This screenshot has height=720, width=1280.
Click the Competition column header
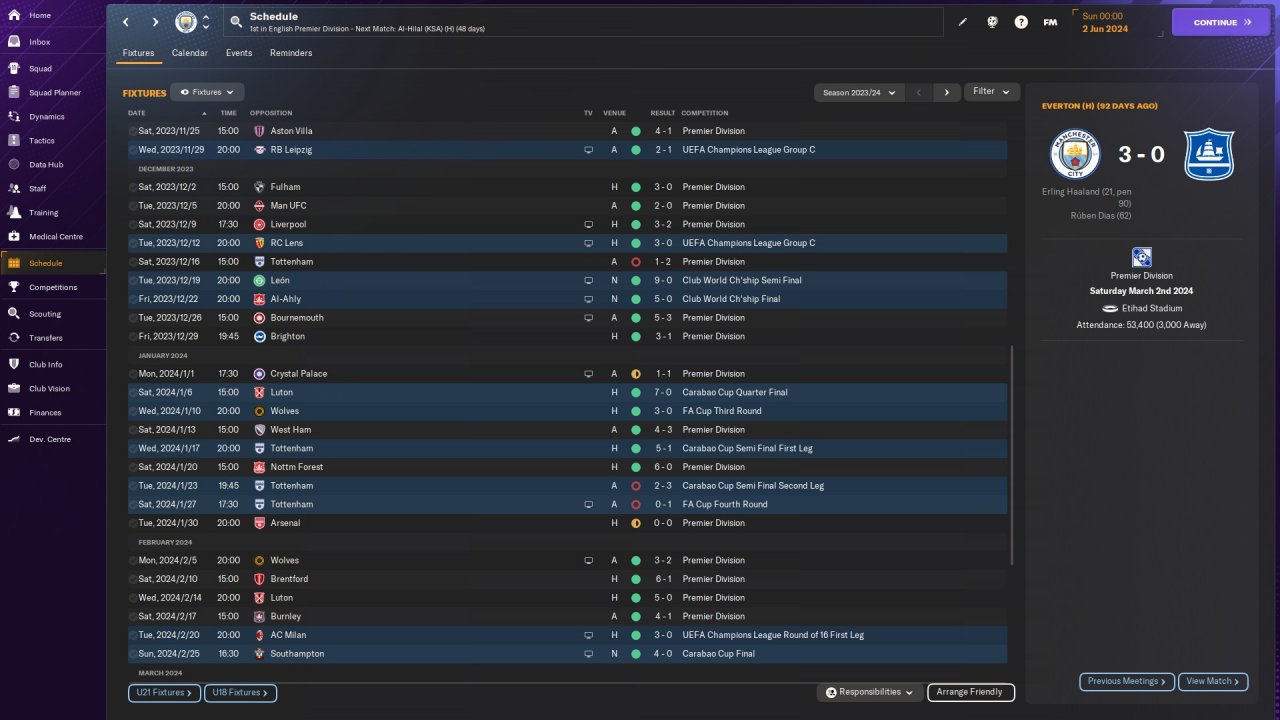(x=705, y=113)
